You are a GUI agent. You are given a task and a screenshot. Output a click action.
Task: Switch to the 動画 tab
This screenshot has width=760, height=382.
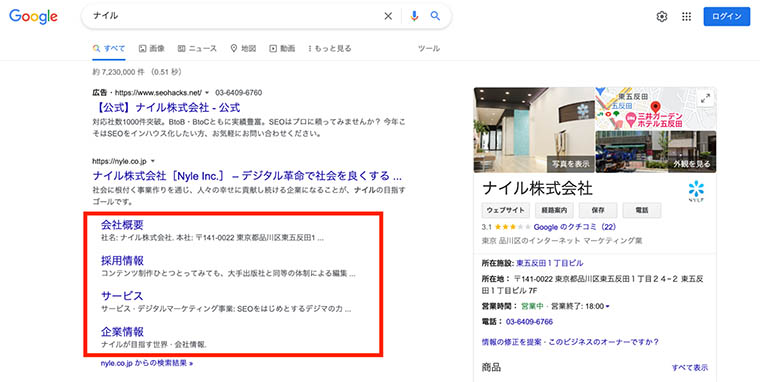[x=282, y=48]
